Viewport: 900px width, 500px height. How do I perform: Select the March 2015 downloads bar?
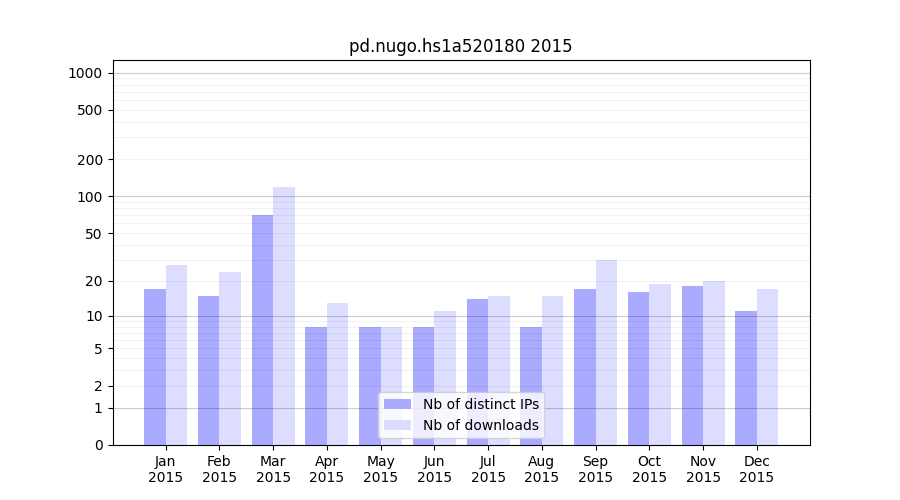[284, 315]
